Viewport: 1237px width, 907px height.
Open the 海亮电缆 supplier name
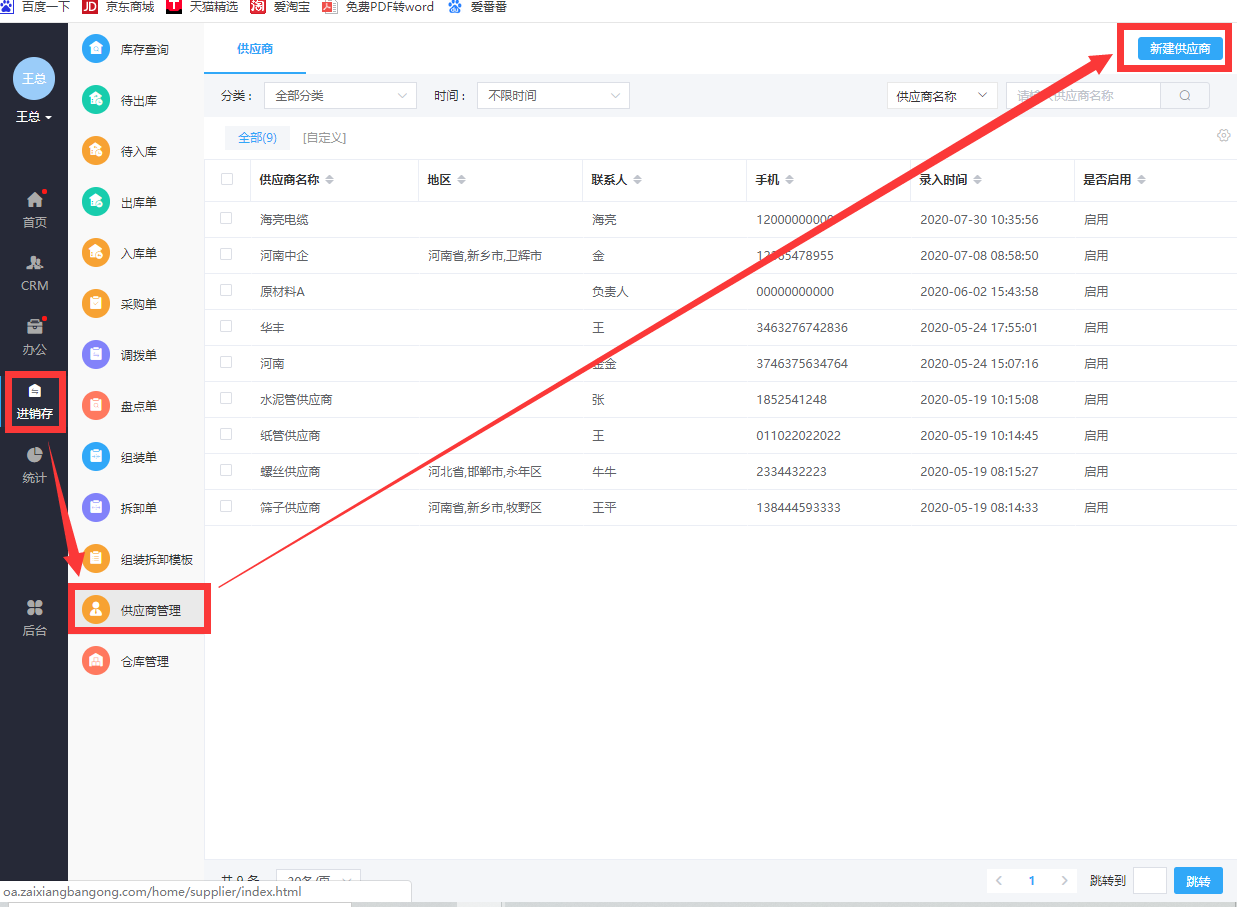(x=284, y=219)
